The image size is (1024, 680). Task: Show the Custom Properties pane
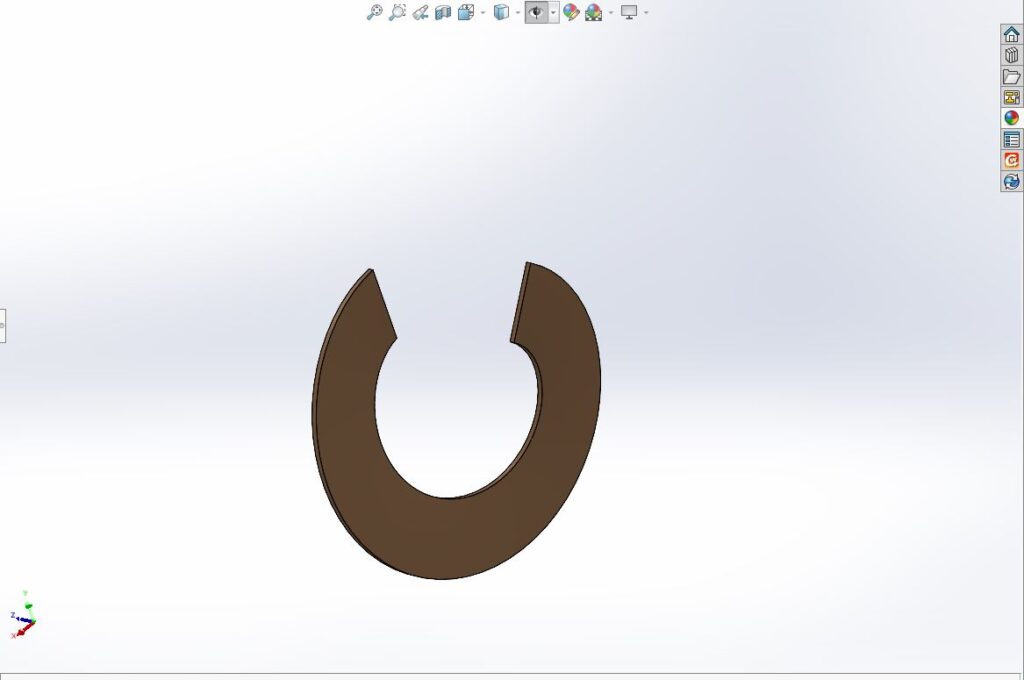[1011, 139]
